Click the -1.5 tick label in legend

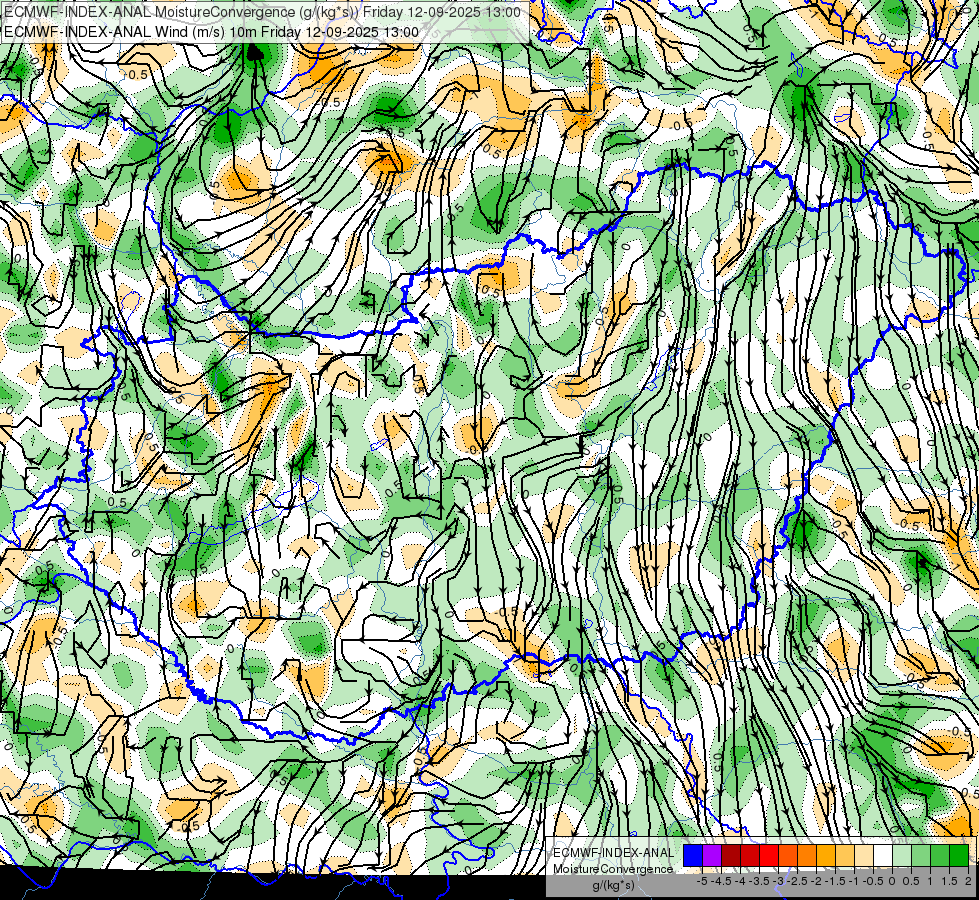835,881
